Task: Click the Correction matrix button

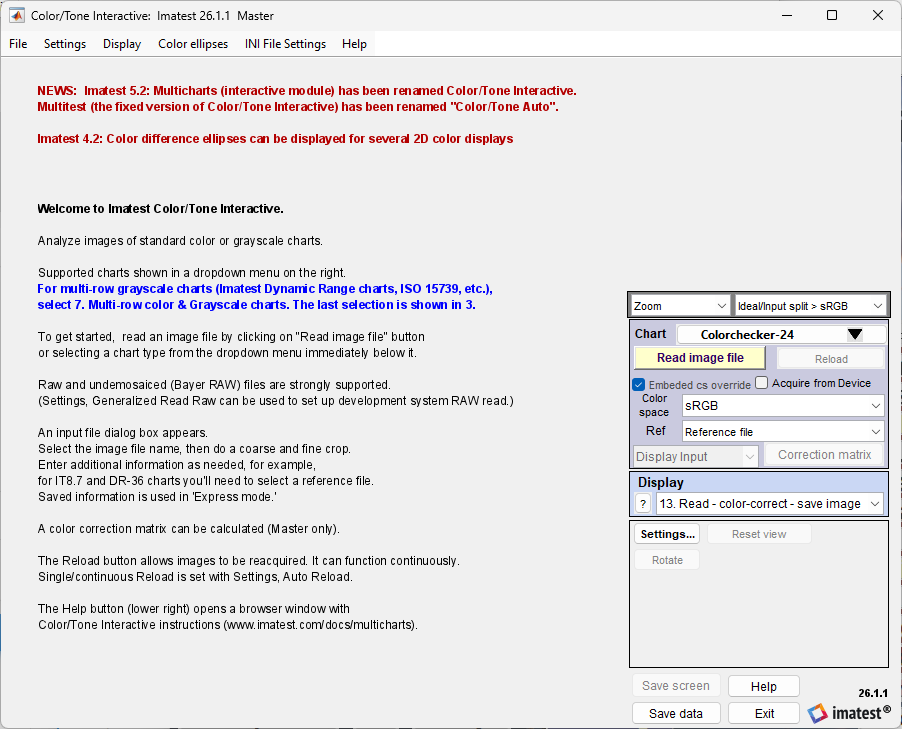Action: point(824,455)
